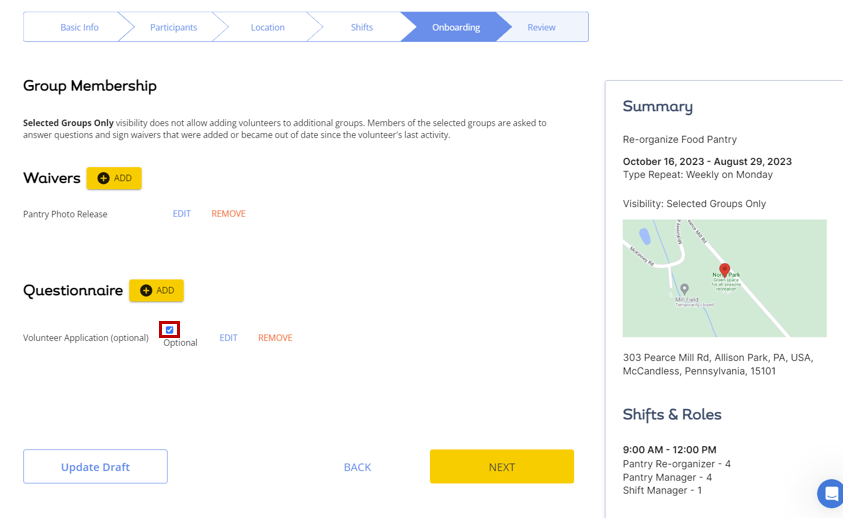This screenshot has height=526, width=850.
Task: Go to the Basic Info step
Action: coord(79,27)
